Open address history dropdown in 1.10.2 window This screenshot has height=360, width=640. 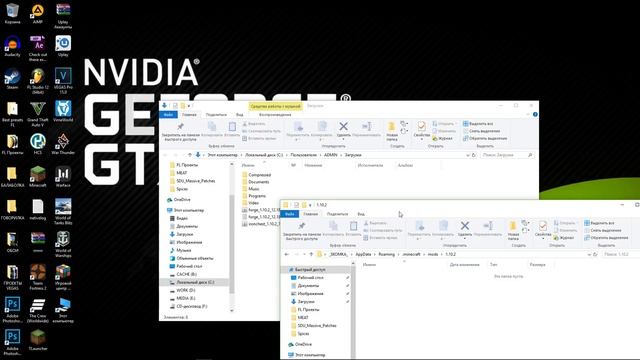click(589, 254)
